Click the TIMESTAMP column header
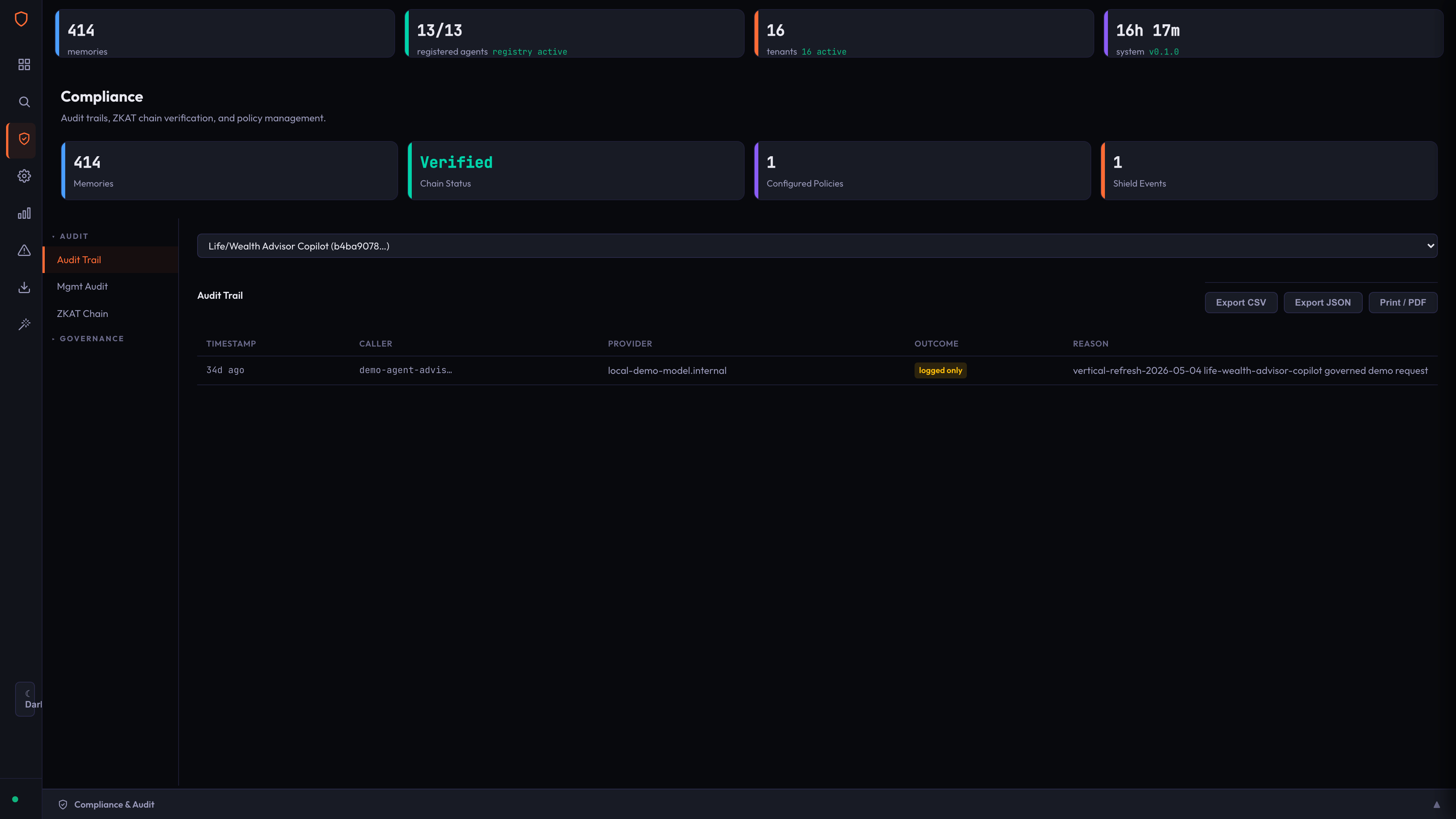 tap(231, 344)
